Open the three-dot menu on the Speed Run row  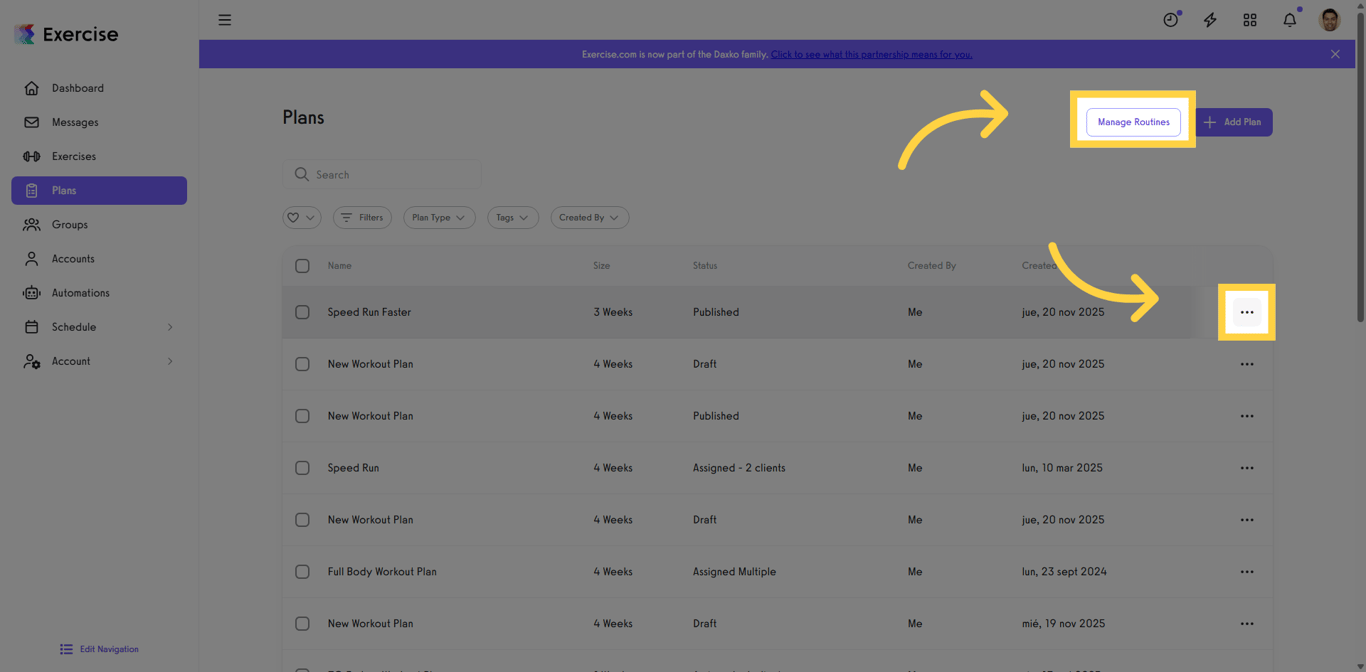click(1247, 468)
